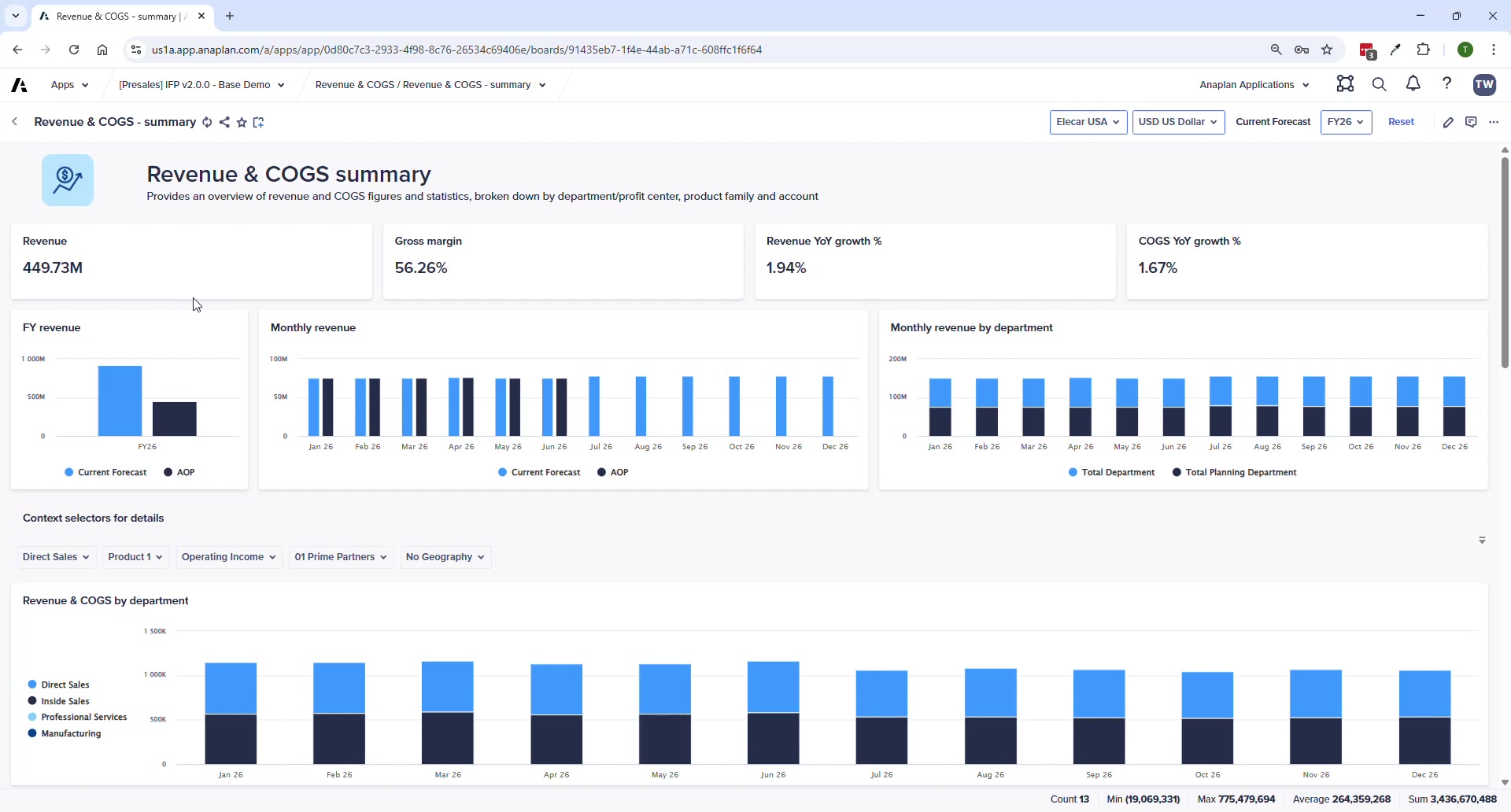The height and width of the screenshot is (812, 1511).
Task: Open board comments with the speech bubble icon
Action: [x=1472, y=122]
